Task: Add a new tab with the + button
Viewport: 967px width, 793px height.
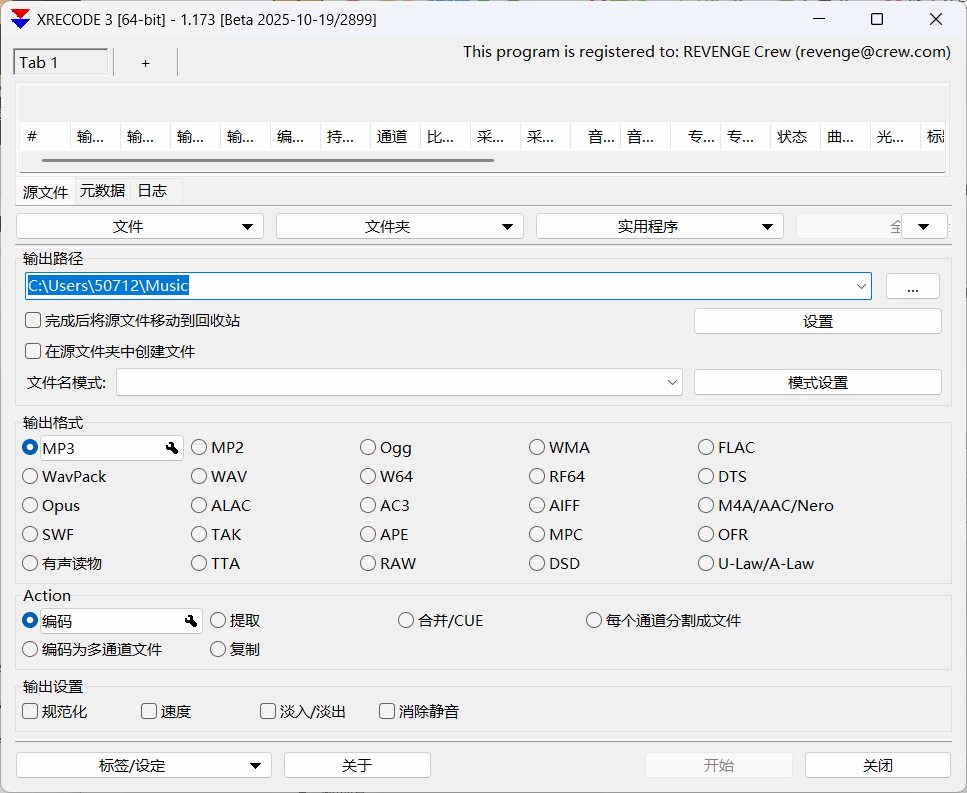Action: pyautogui.click(x=145, y=62)
